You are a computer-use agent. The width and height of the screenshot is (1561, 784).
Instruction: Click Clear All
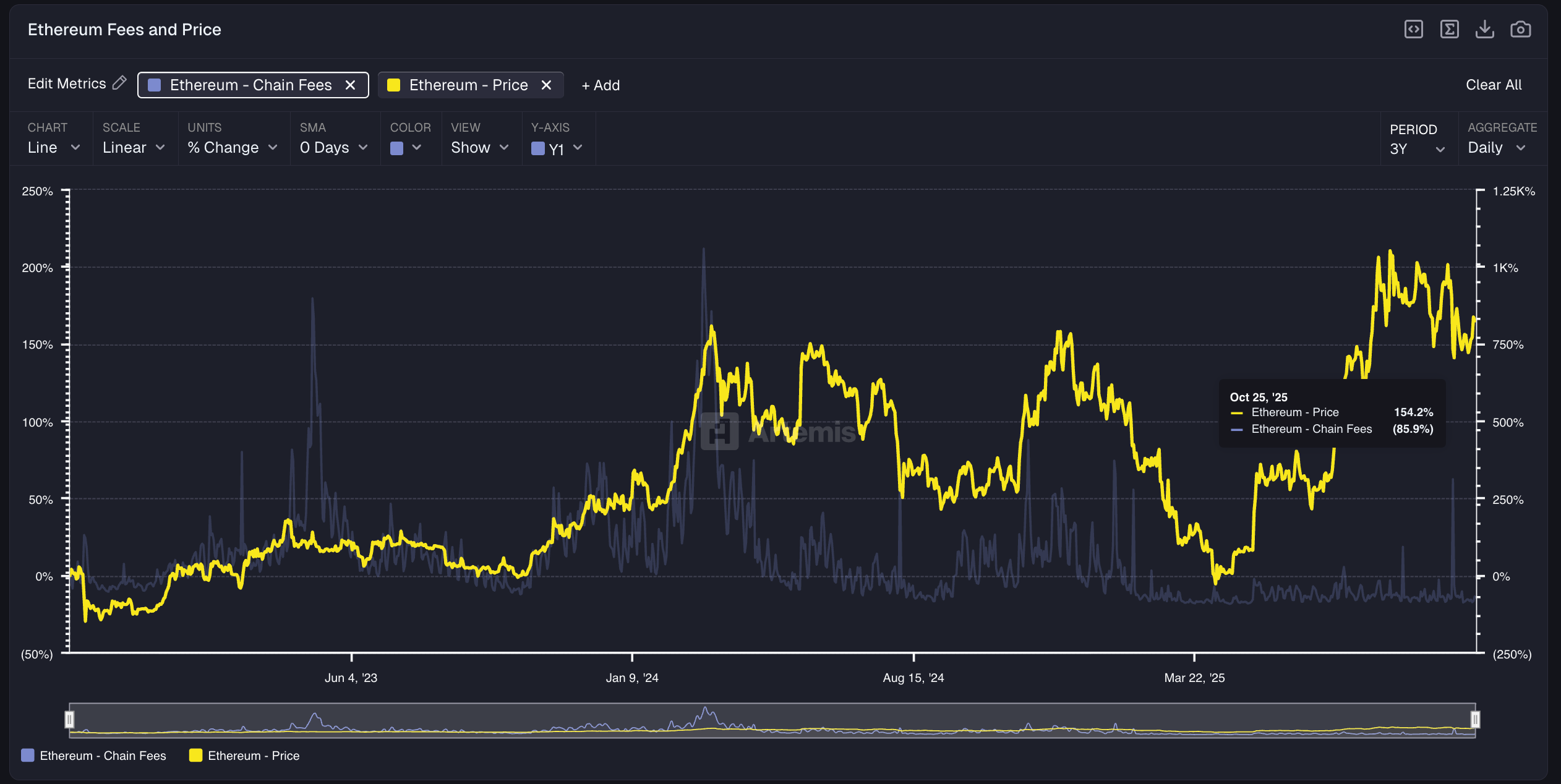[x=1493, y=85]
